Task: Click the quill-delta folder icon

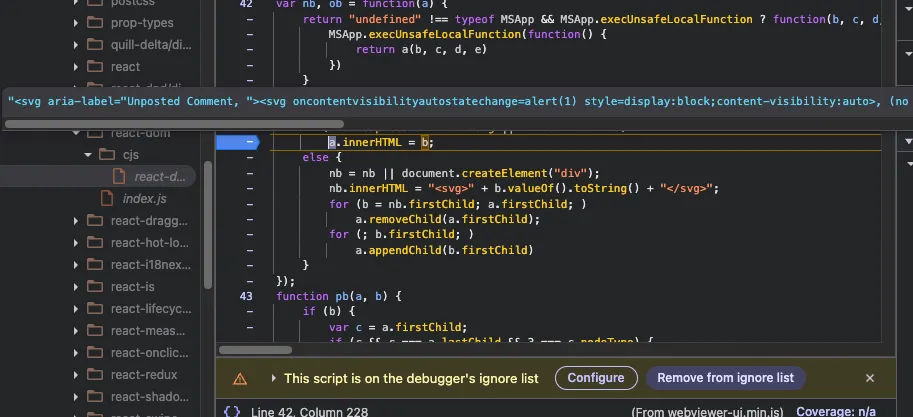Action: [x=94, y=43]
